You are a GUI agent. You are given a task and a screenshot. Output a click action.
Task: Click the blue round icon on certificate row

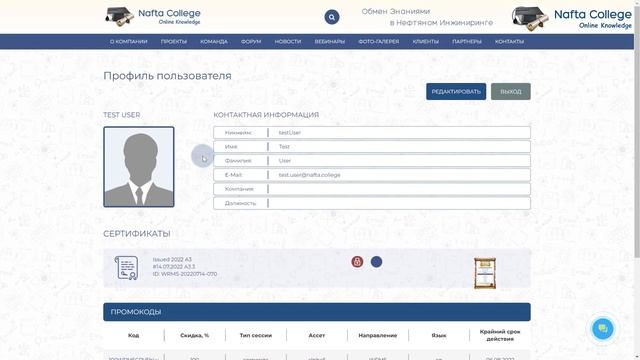click(x=376, y=262)
